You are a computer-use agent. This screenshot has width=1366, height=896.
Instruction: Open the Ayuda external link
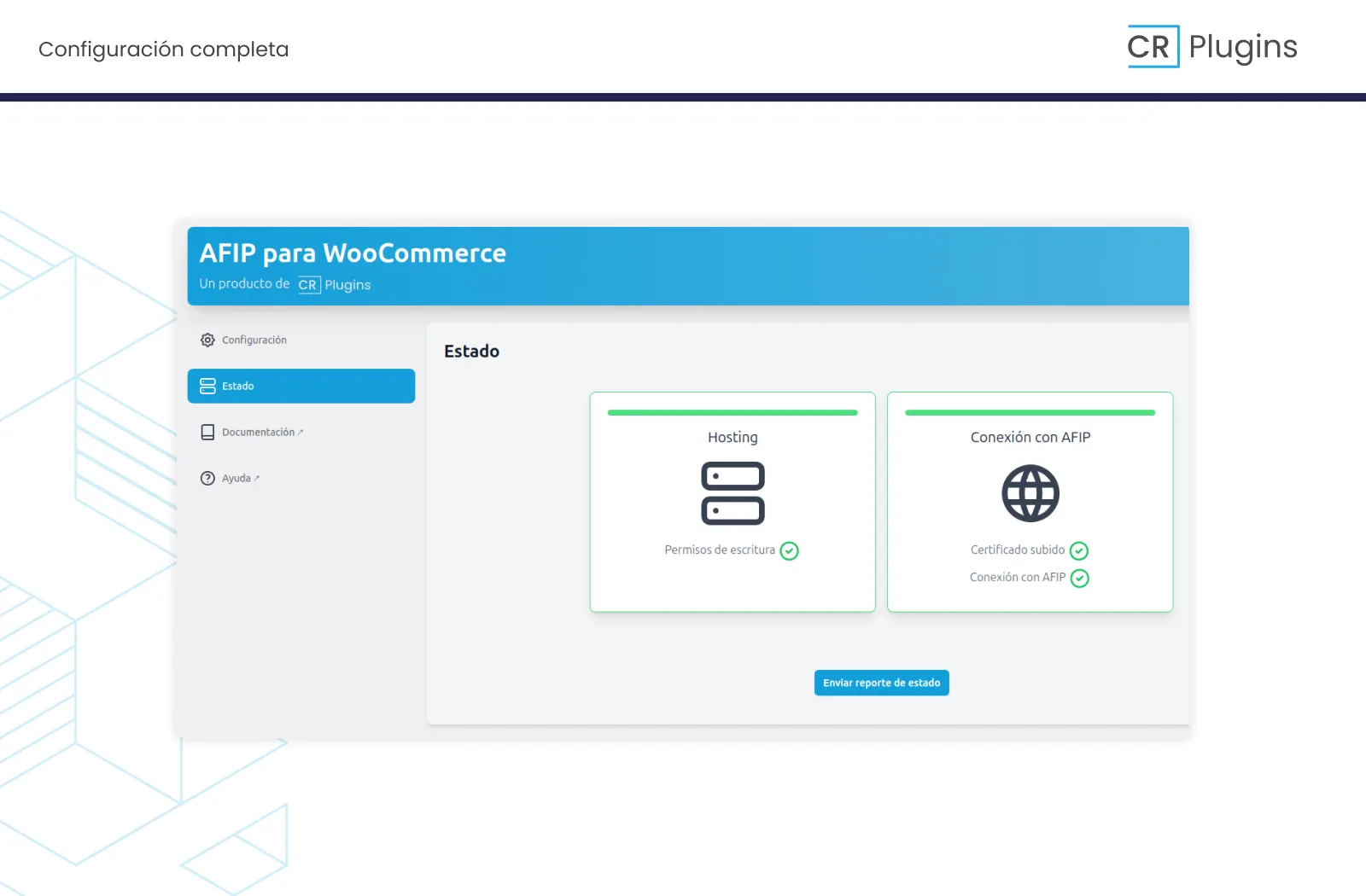(240, 479)
